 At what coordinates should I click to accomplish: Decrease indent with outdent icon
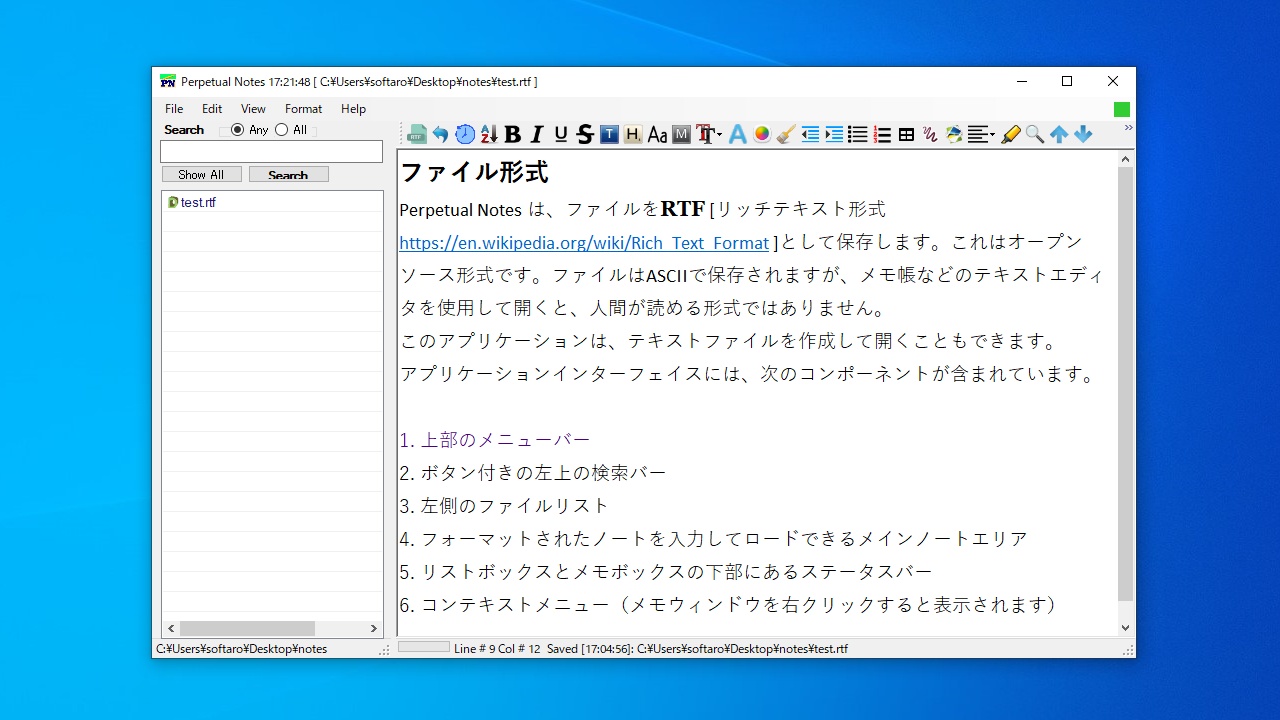pos(810,134)
